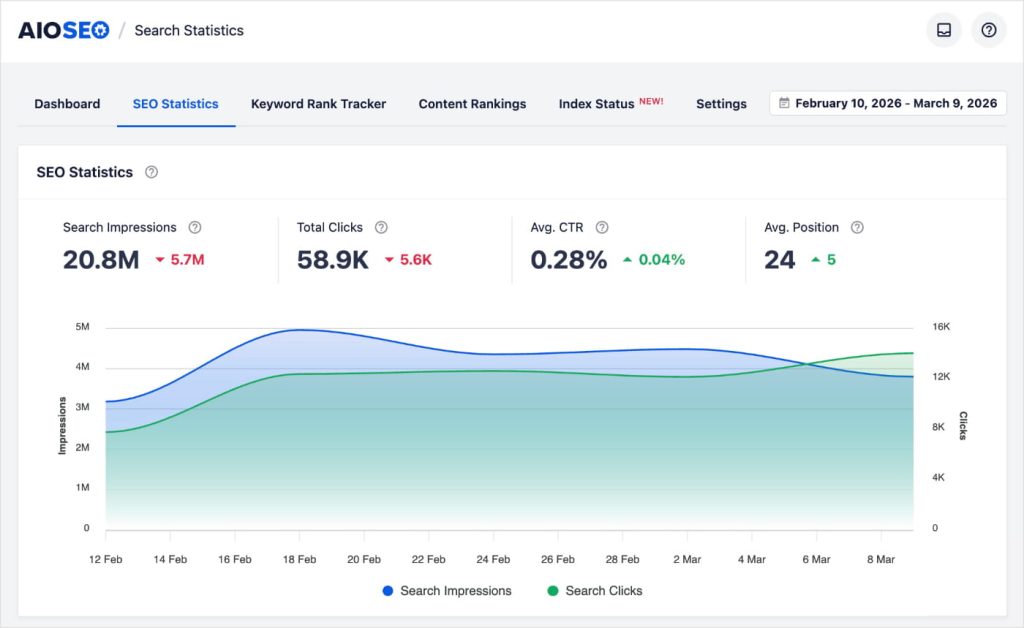The width and height of the screenshot is (1024, 628).
Task: Click the 0.04% CTR change value
Action: 662,260
